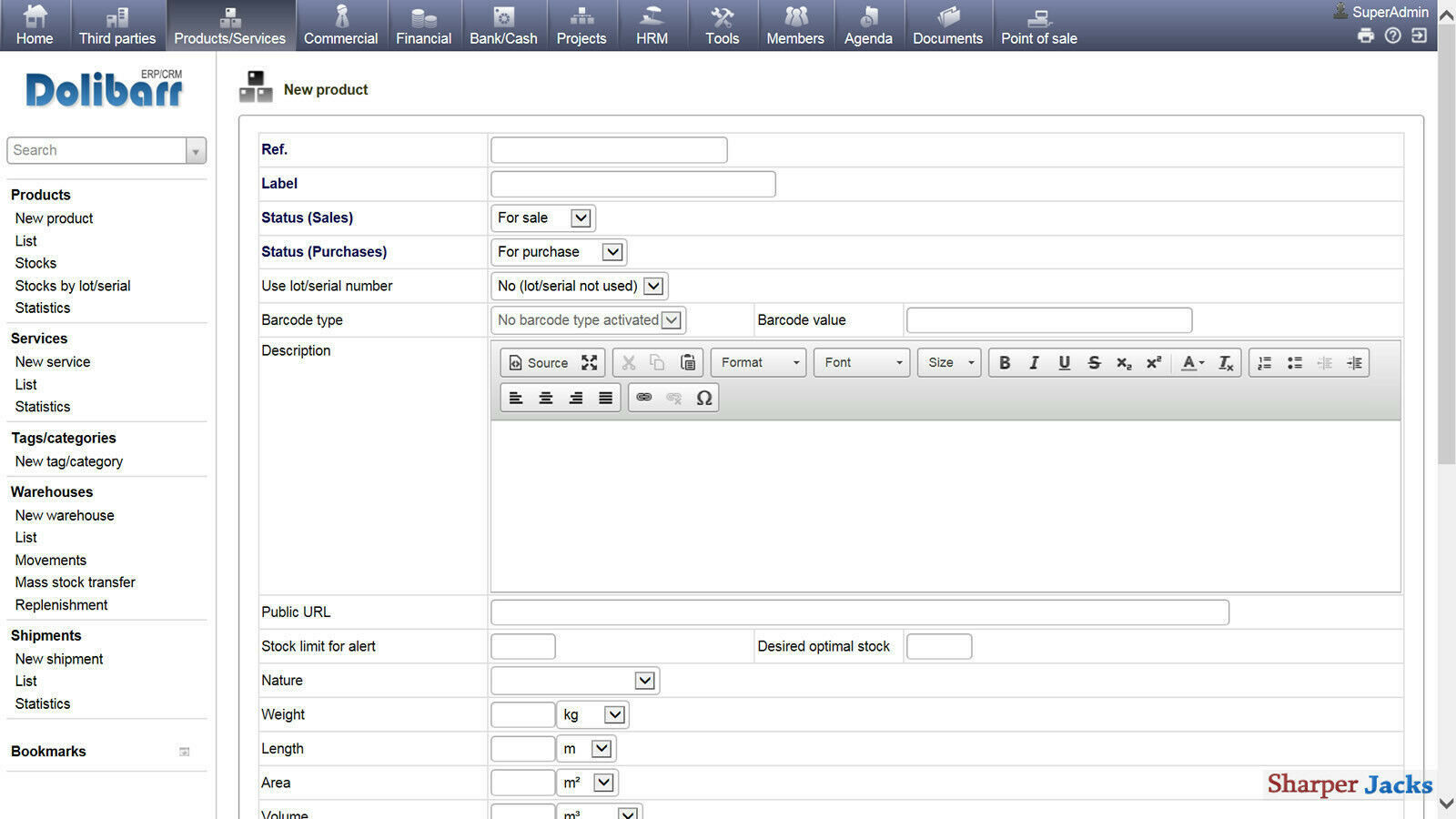Maximize the description editor
The width and height of the screenshot is (1456, 819).
point(590,362)
